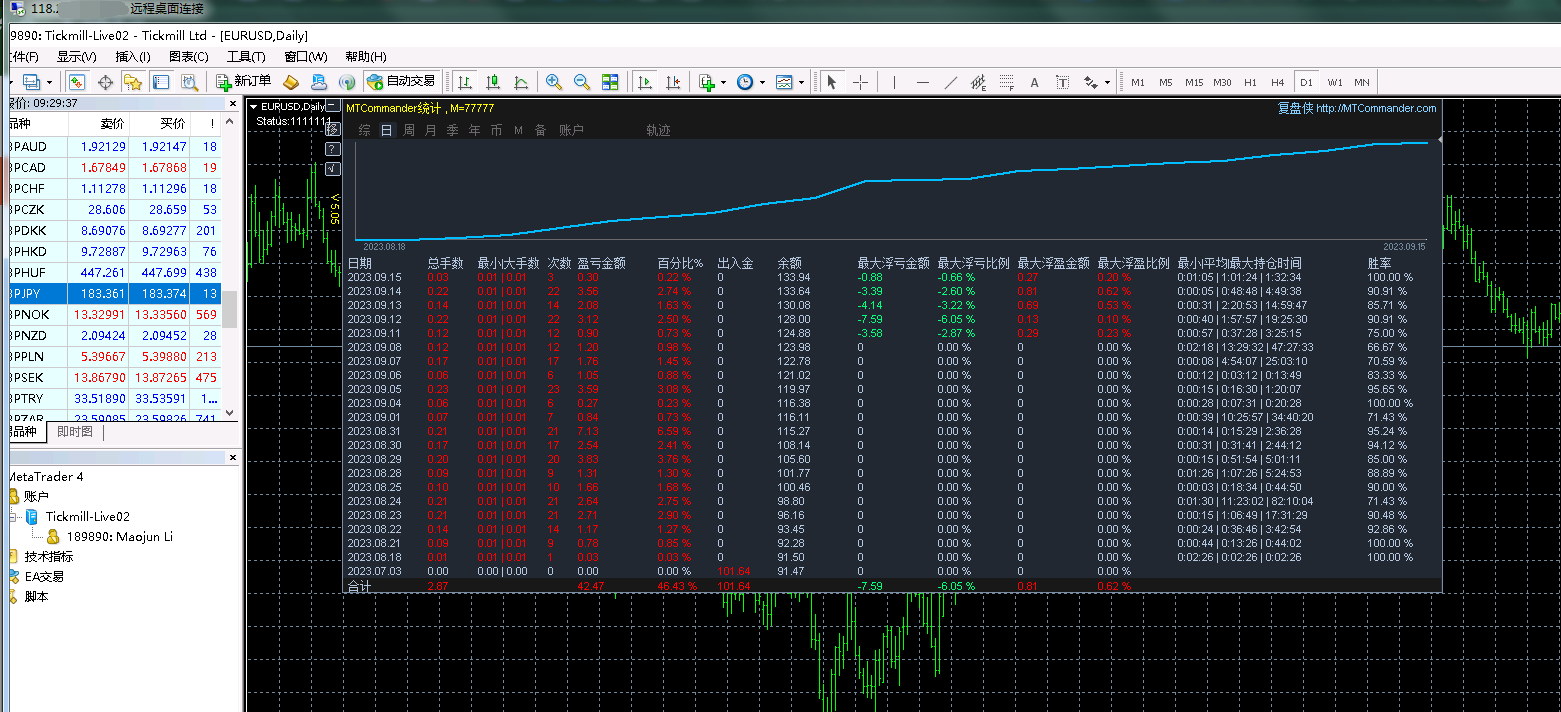Screen dimensions: 1561x712
Task: Zoom in on the chart
Action: 553,82
